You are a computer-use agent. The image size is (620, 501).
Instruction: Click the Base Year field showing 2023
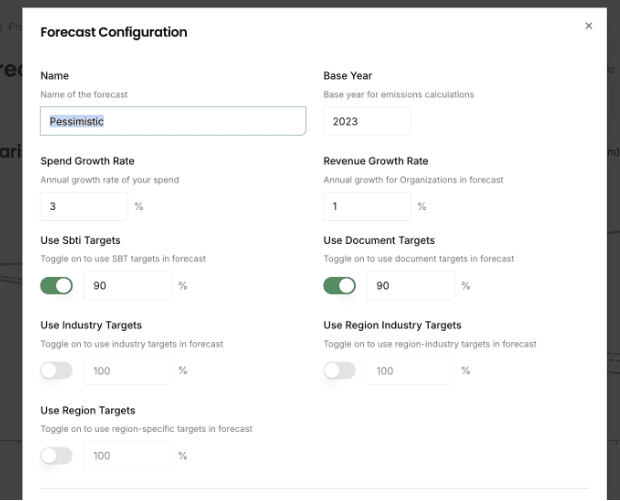coord(367,121)
